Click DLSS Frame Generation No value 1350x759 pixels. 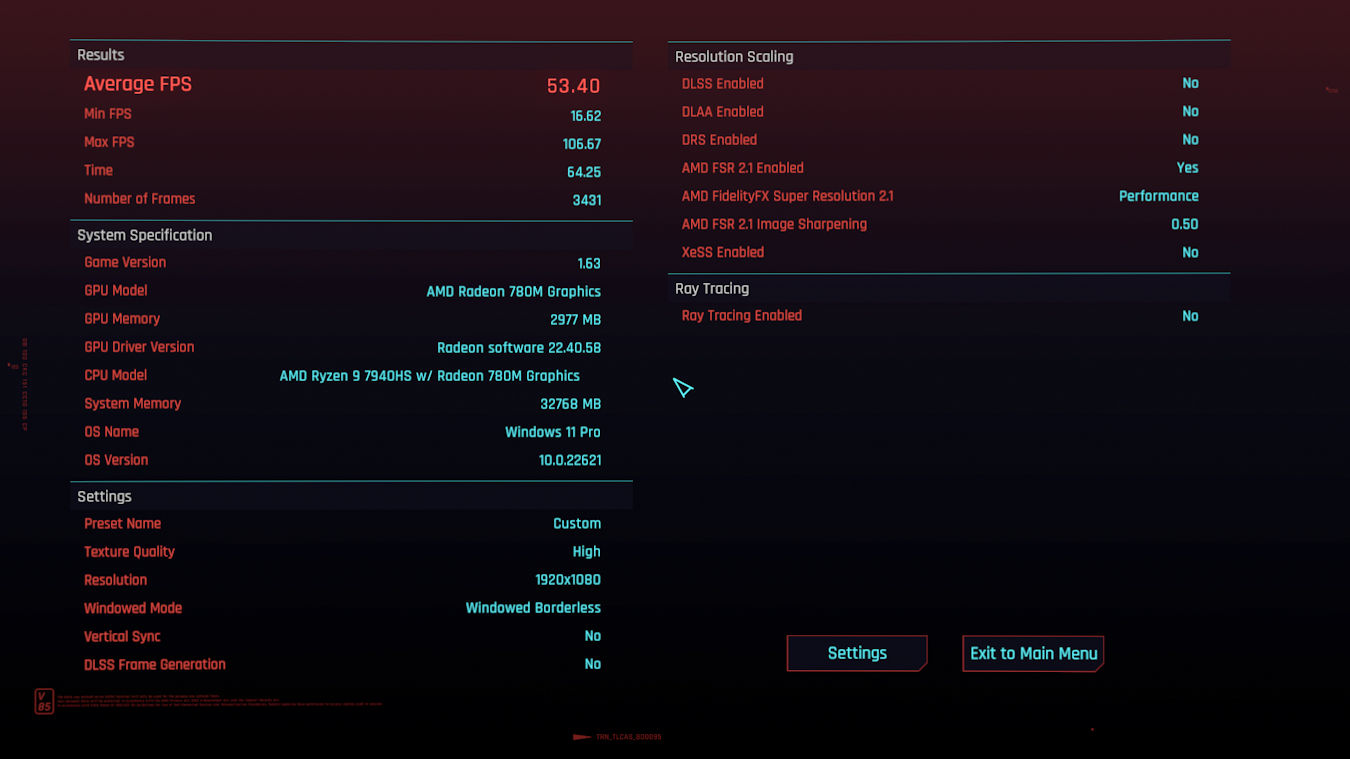tap(593, 664)
